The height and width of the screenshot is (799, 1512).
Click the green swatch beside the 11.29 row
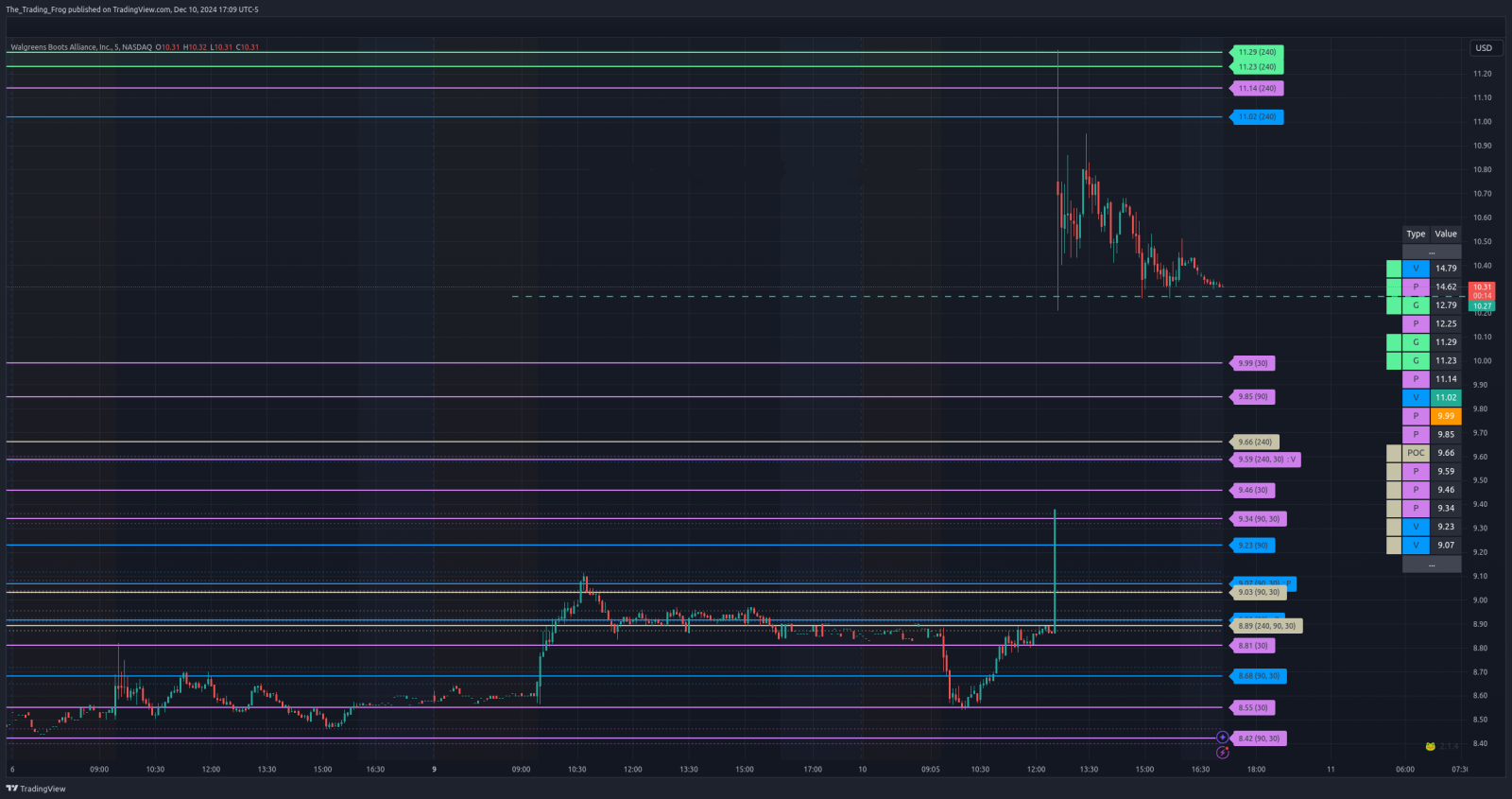click(1394, 342)
